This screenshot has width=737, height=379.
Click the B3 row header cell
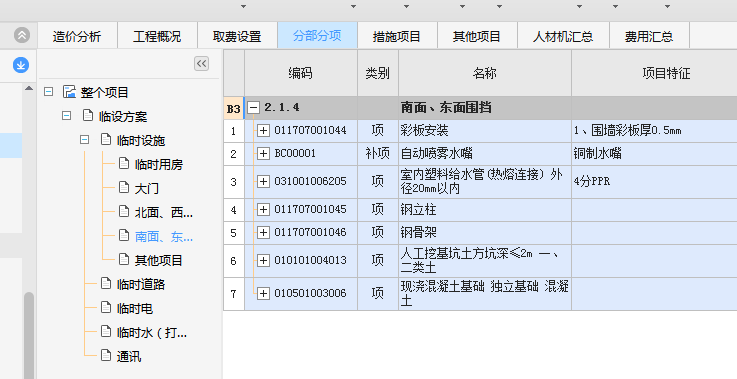pos(234,108)
